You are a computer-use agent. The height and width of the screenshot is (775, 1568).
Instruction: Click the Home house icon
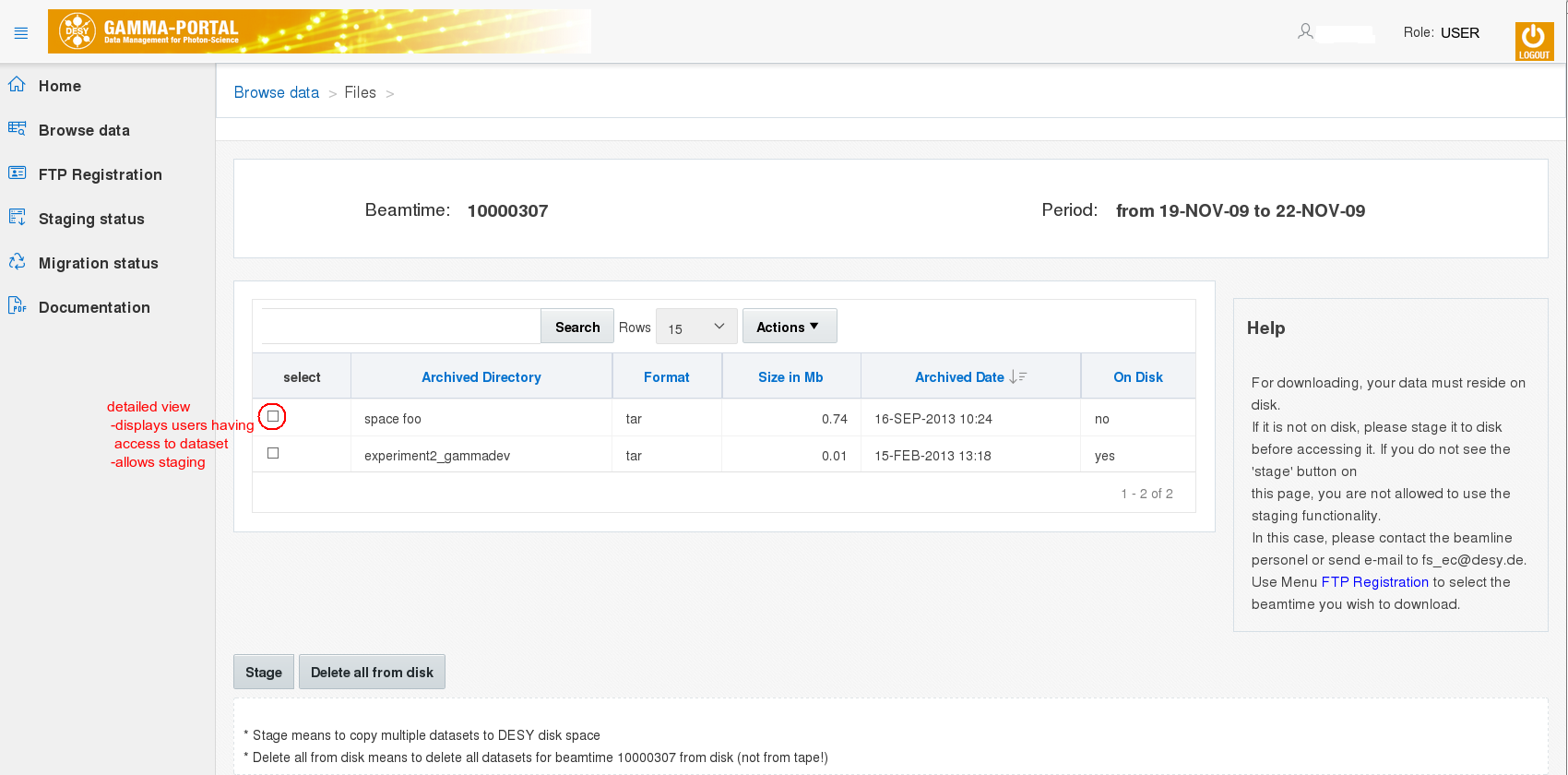(x=17, y=85)
